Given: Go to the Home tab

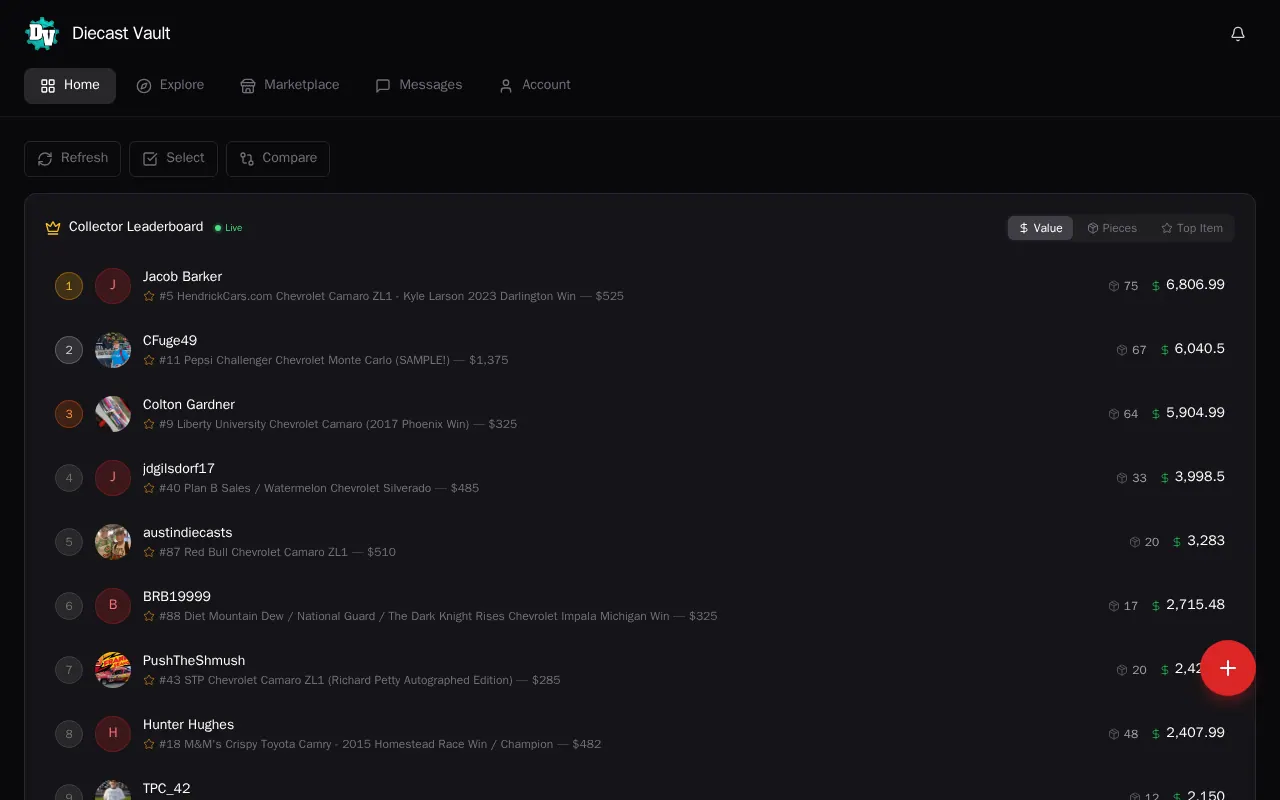Looking at the screenshot, I should tap(70, 86).
